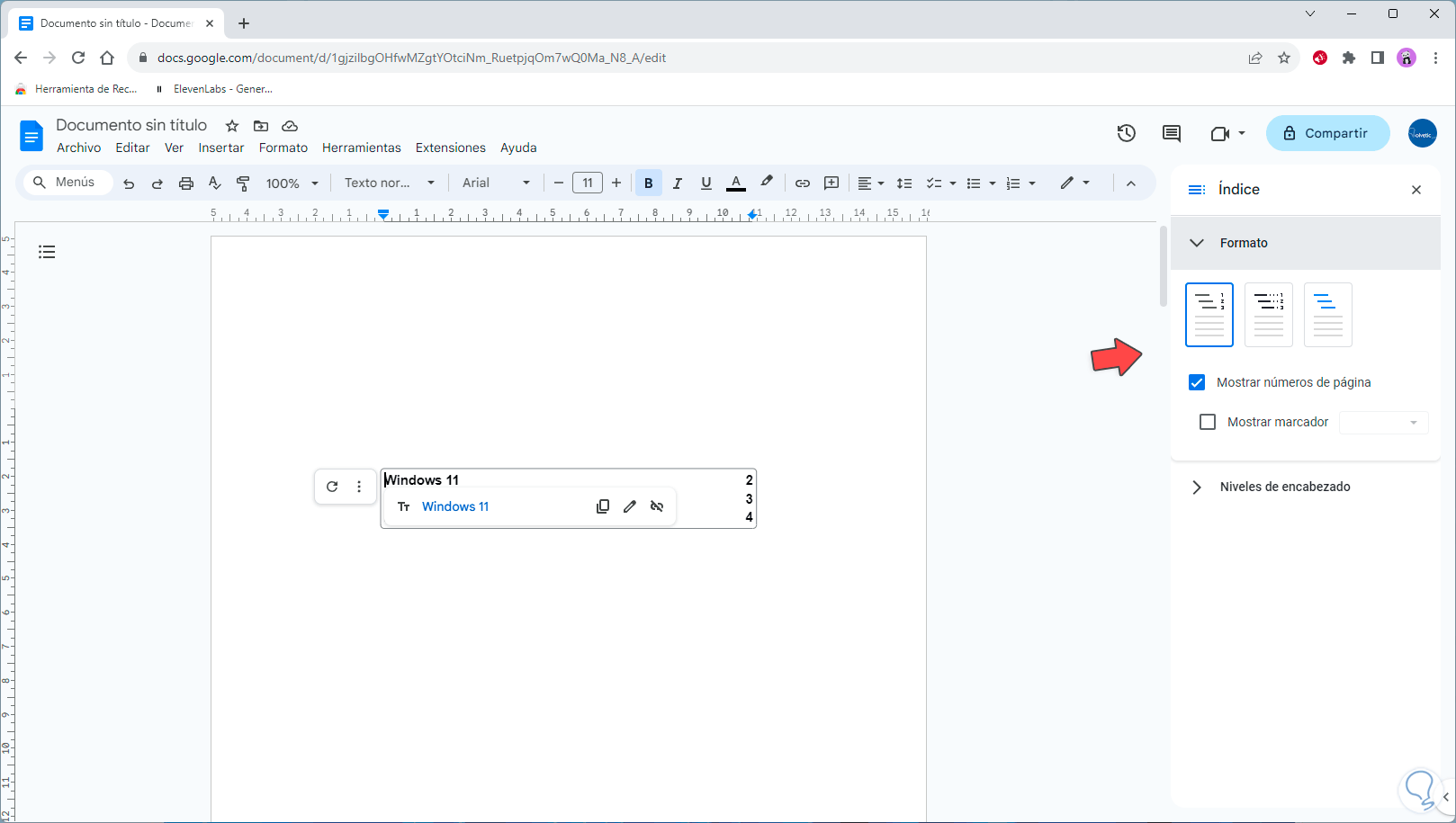Star the document title

232,126
